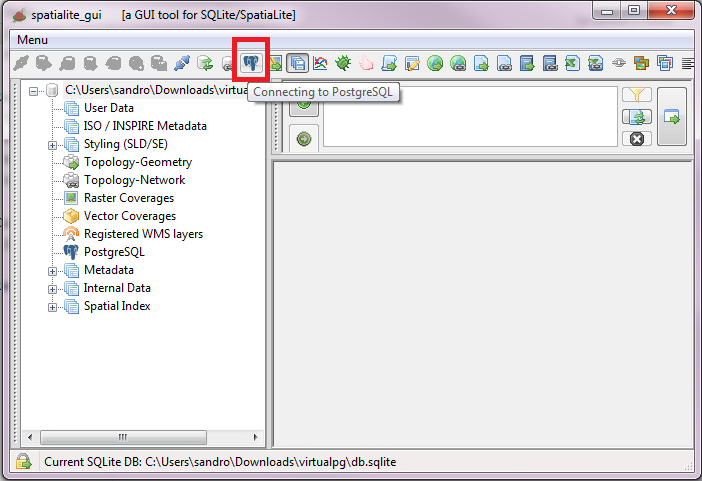Viewport: 702px width, 481px height.
Task: Collapse the database path root node
Action: point(34,91)
